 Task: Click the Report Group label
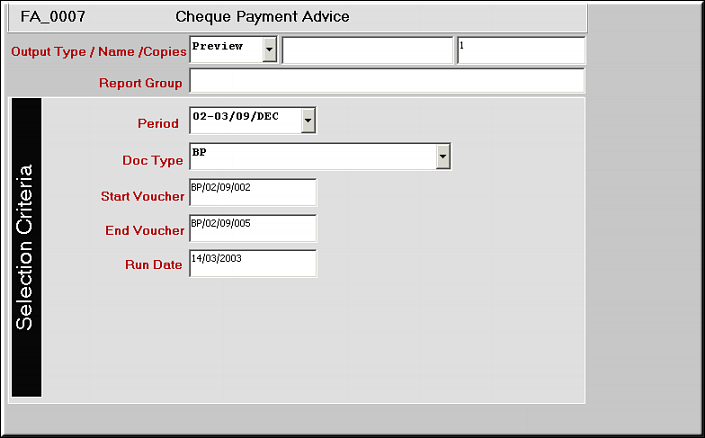[140, 83]
